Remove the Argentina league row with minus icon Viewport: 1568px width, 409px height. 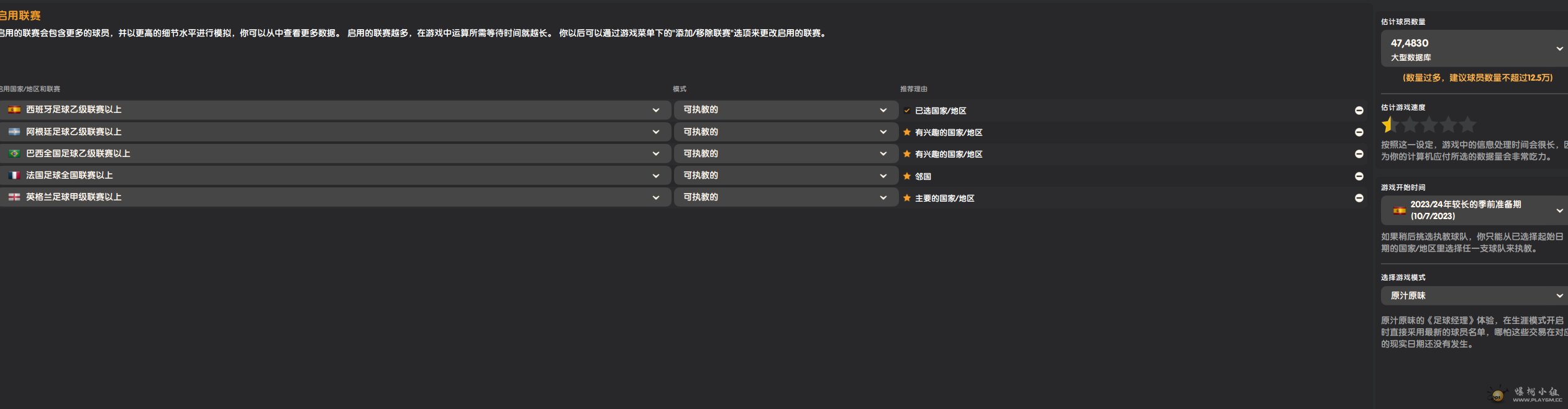click(1359, 132)
